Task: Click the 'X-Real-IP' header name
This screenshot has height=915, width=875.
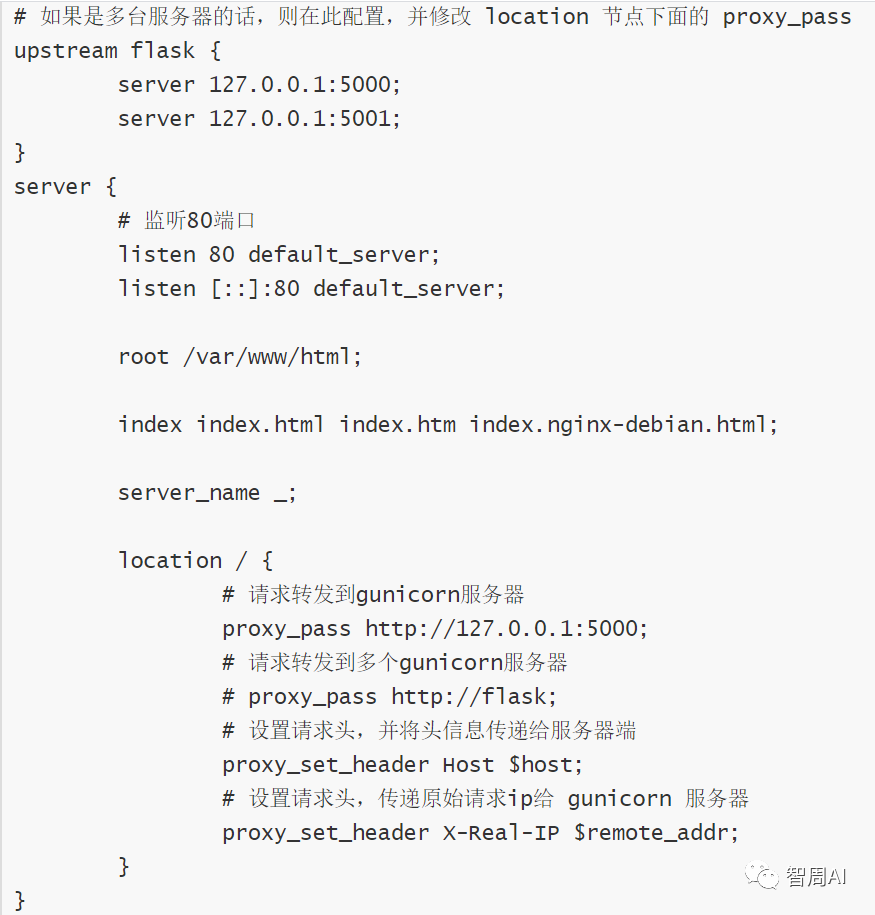Action: point(501,833)
